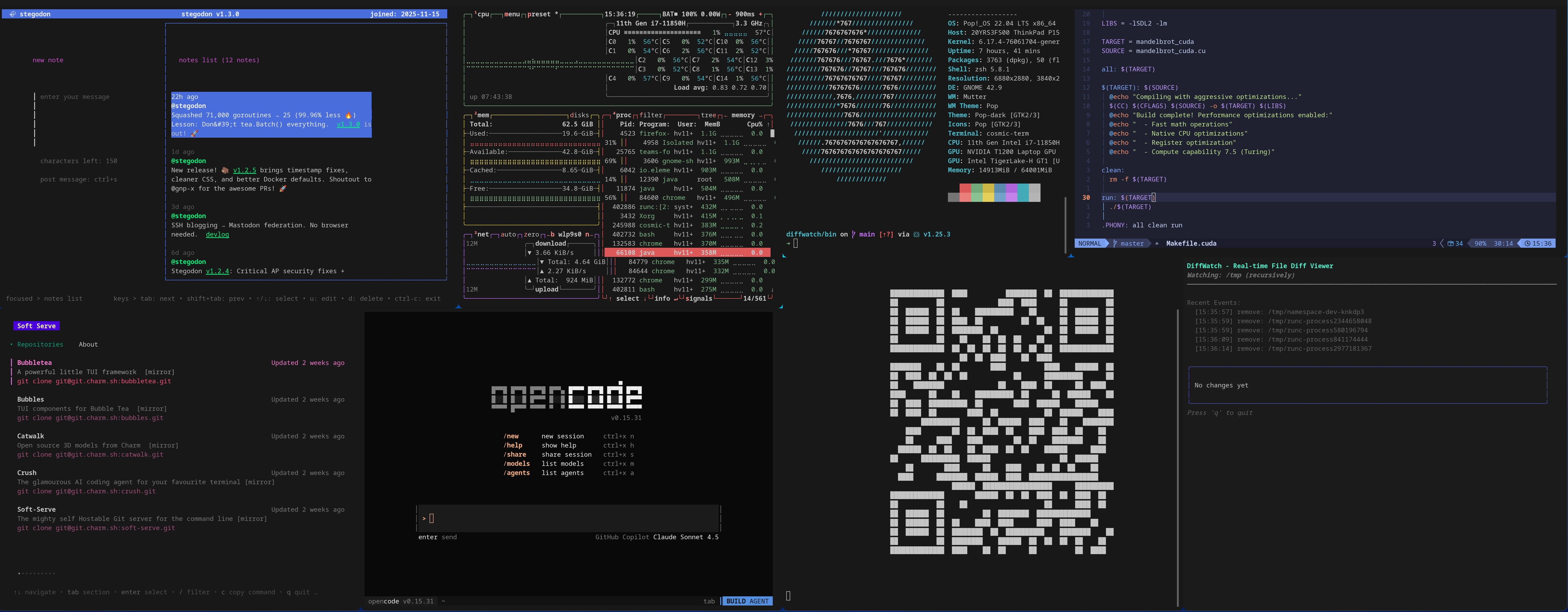Image resolution: width=1568 pixels, height=612 pixels.
Task: Toggle the tree view in btop proc box
Action: (x=708, y=115)
